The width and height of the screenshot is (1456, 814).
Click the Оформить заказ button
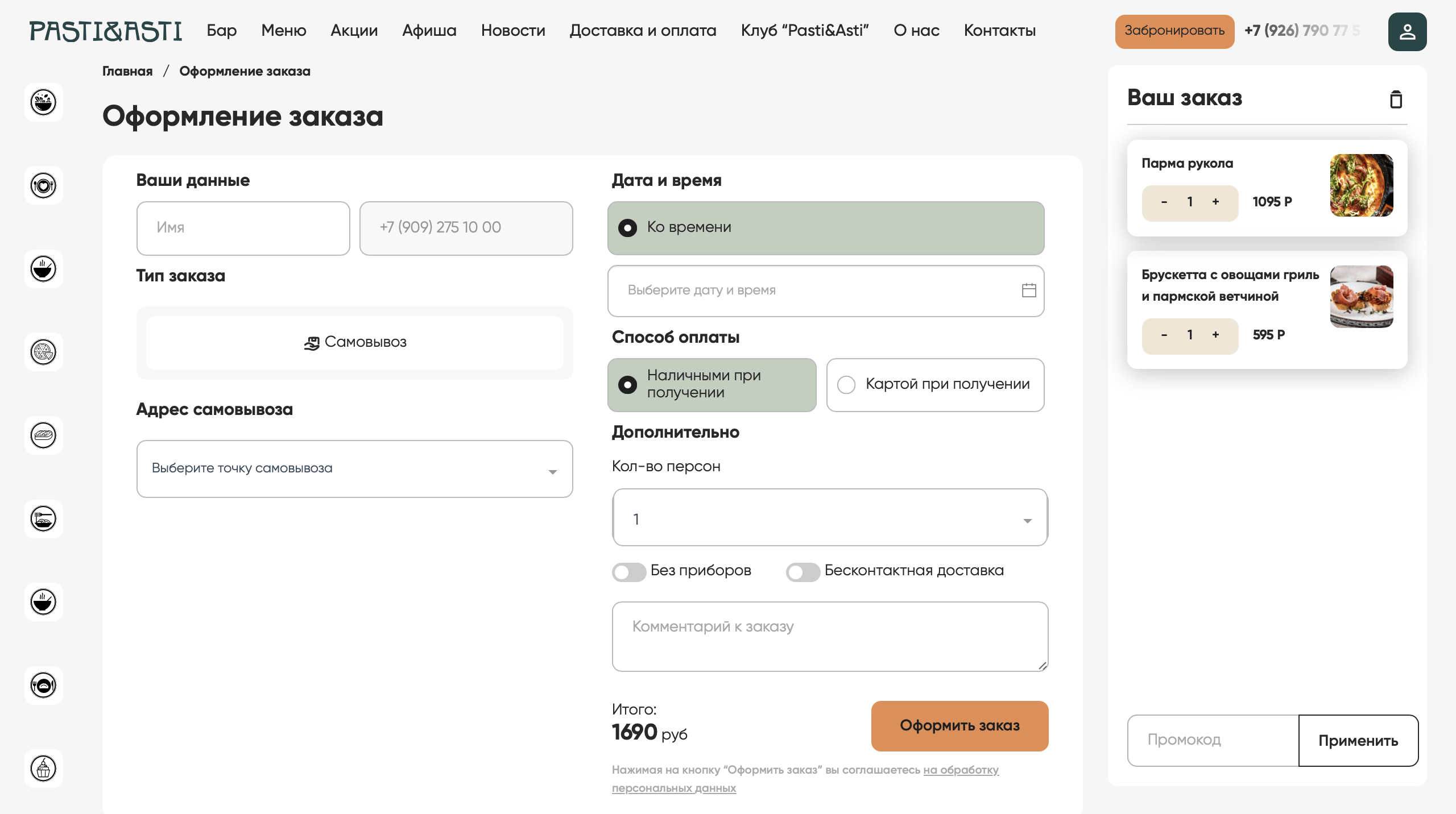click(x=959, y=726)
